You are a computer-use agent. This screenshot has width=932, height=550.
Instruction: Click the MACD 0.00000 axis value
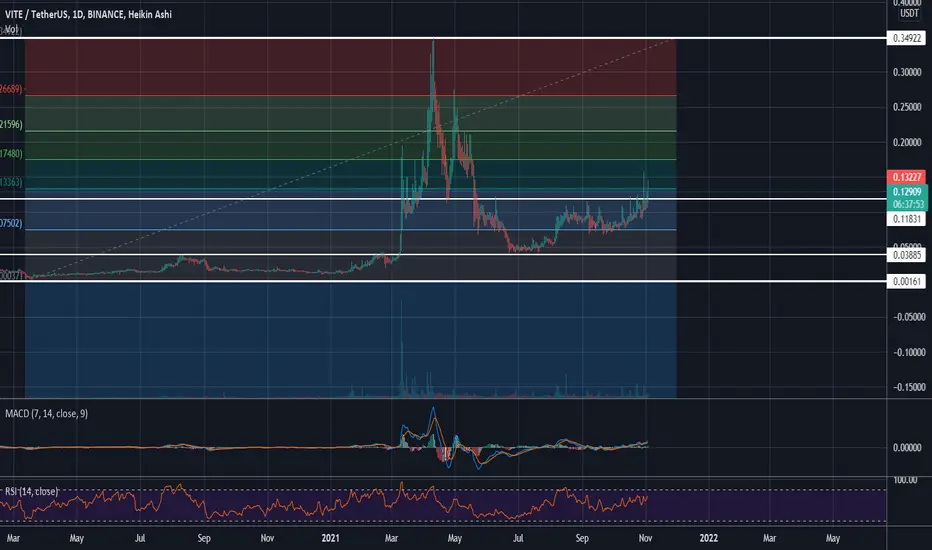(x=907, y=447)
